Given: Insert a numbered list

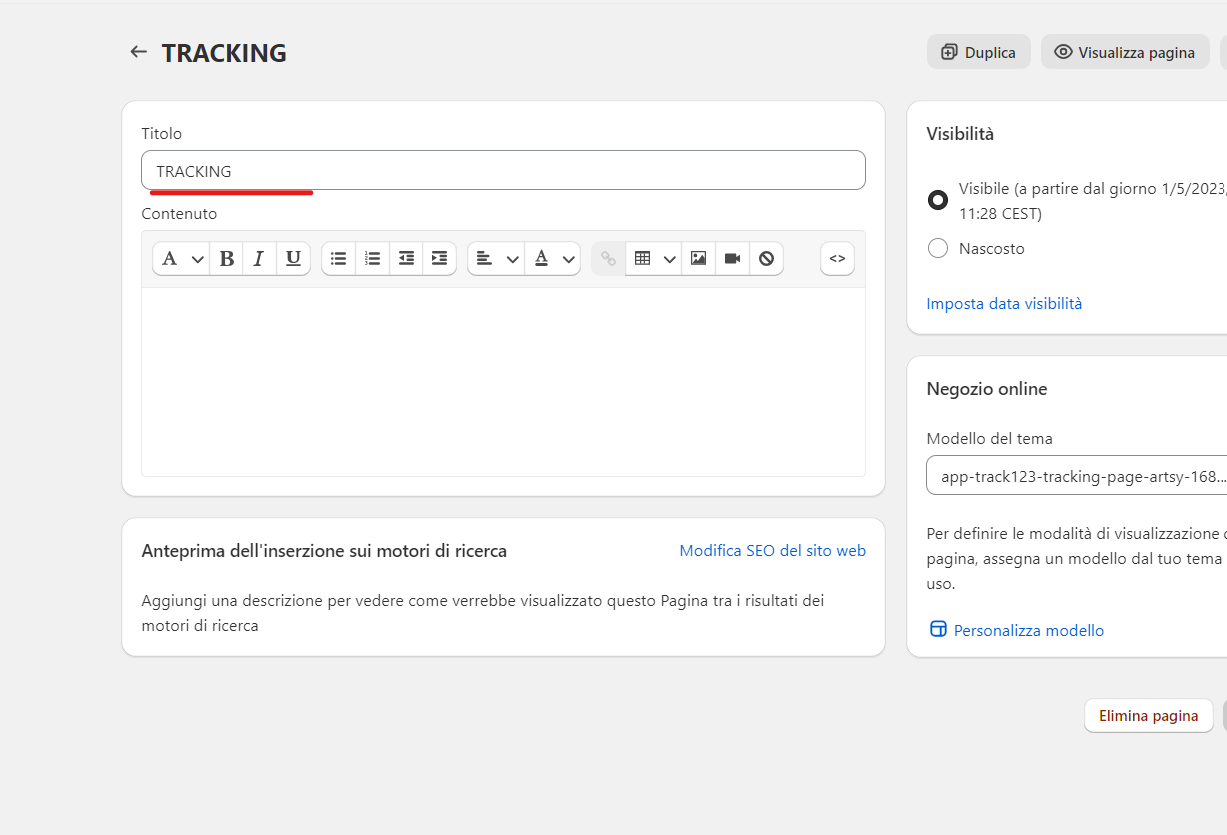Looking at the screenshot, I should point(372,258).
